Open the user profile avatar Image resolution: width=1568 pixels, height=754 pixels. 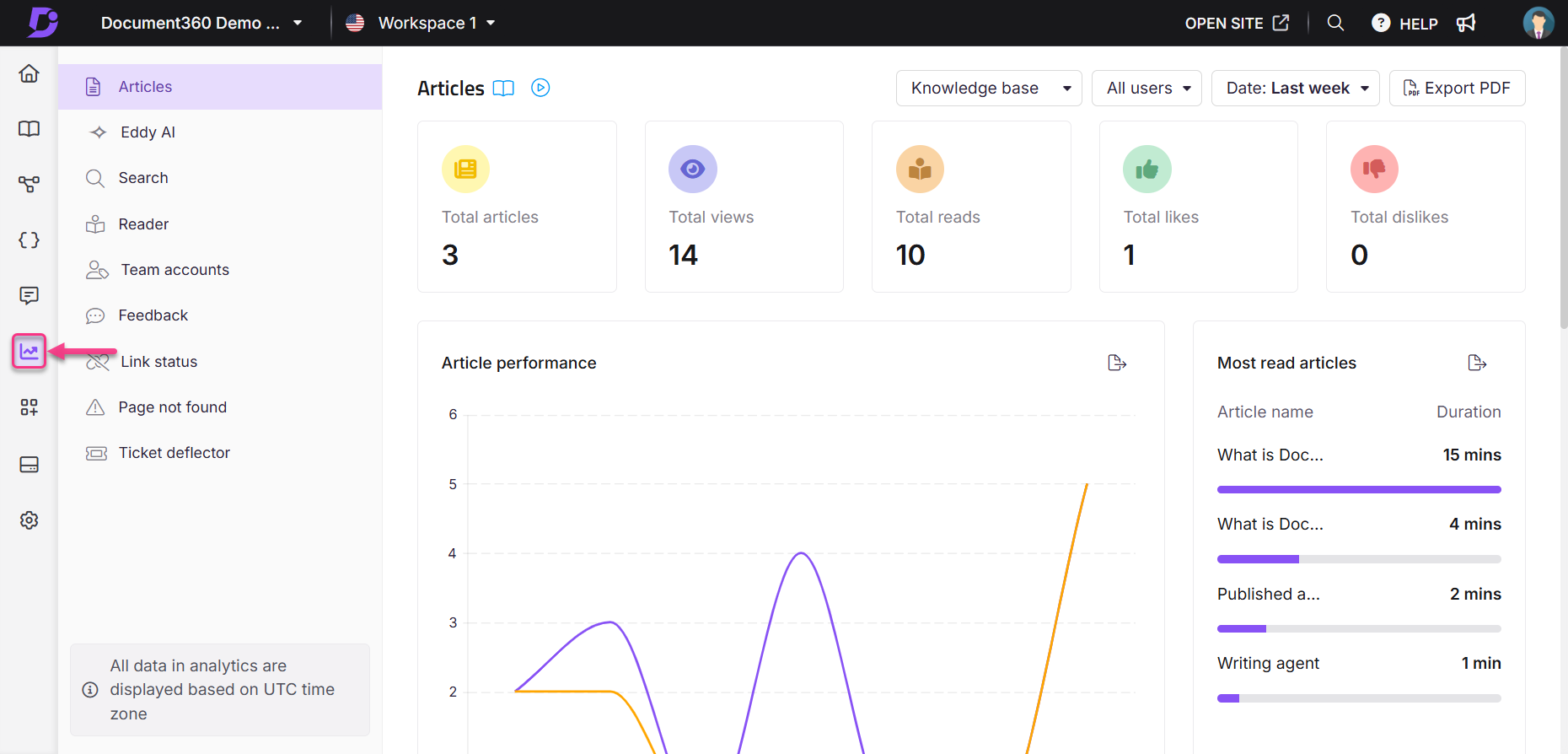[1538, 23]
